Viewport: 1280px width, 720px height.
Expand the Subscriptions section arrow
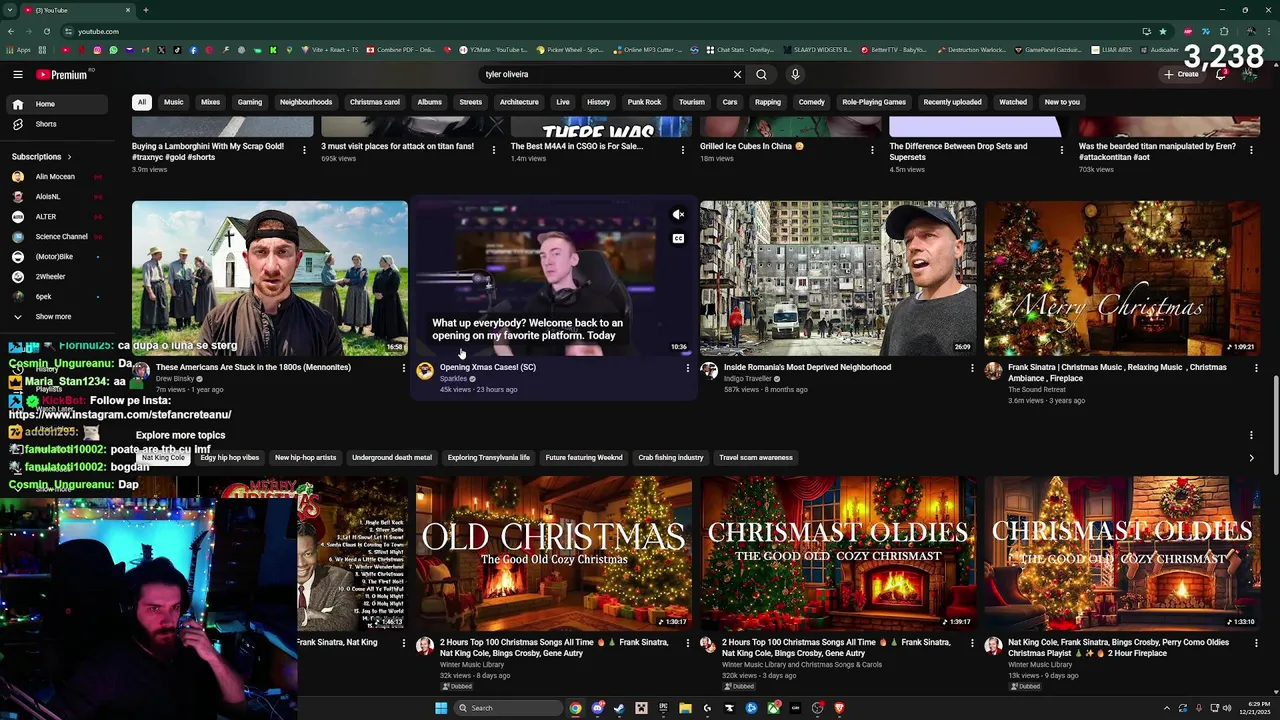coord(70,157)
